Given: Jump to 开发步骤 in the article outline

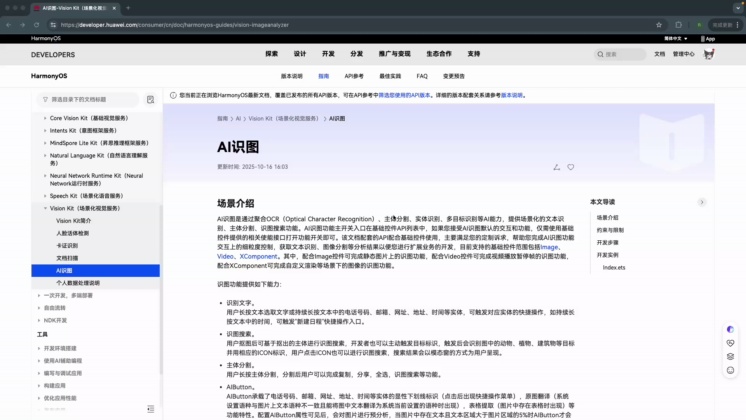Looking at the screenshot, I should click(x=607, y=242).
